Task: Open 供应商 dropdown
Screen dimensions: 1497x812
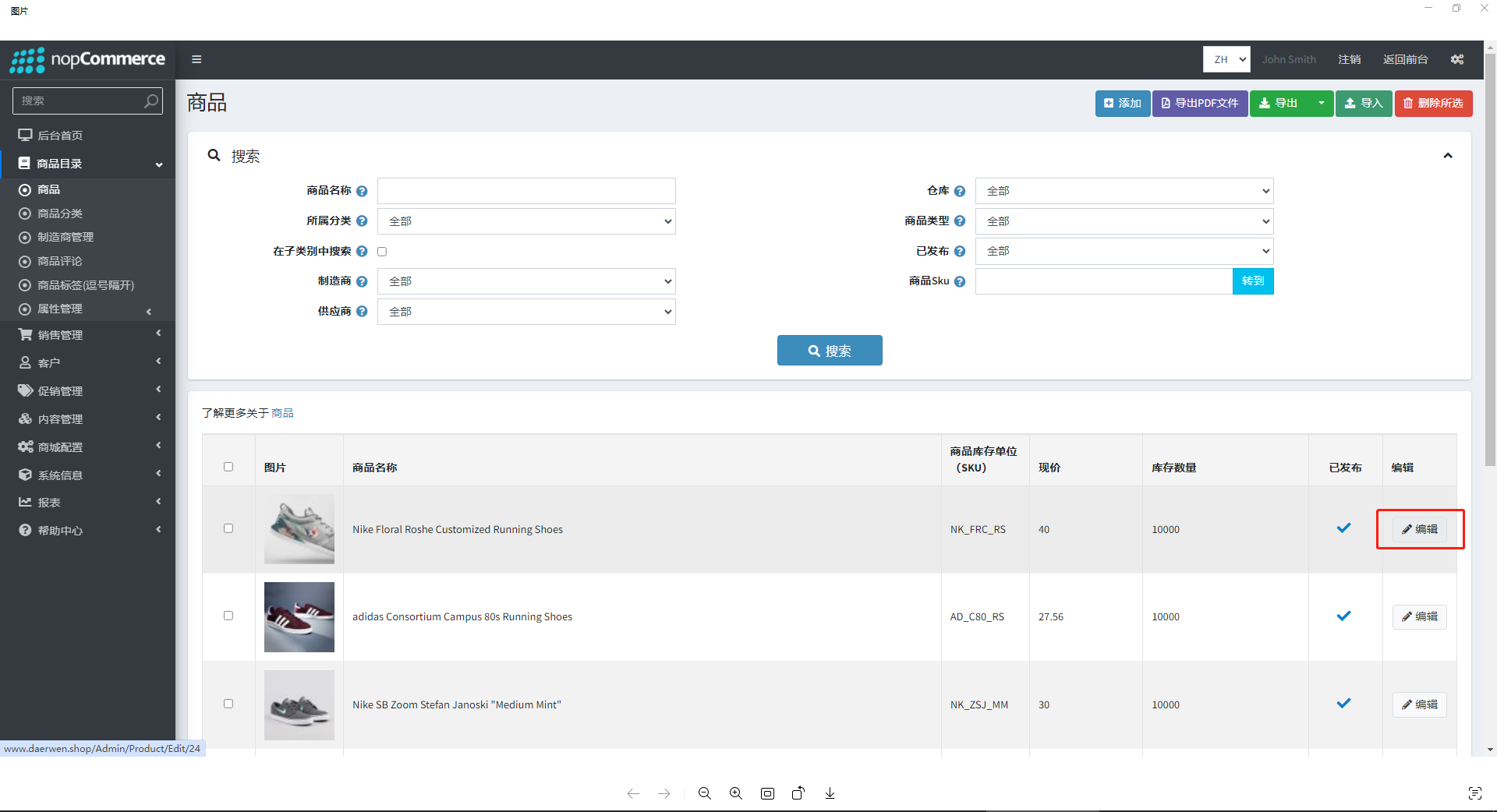Action: click(526, 312)
